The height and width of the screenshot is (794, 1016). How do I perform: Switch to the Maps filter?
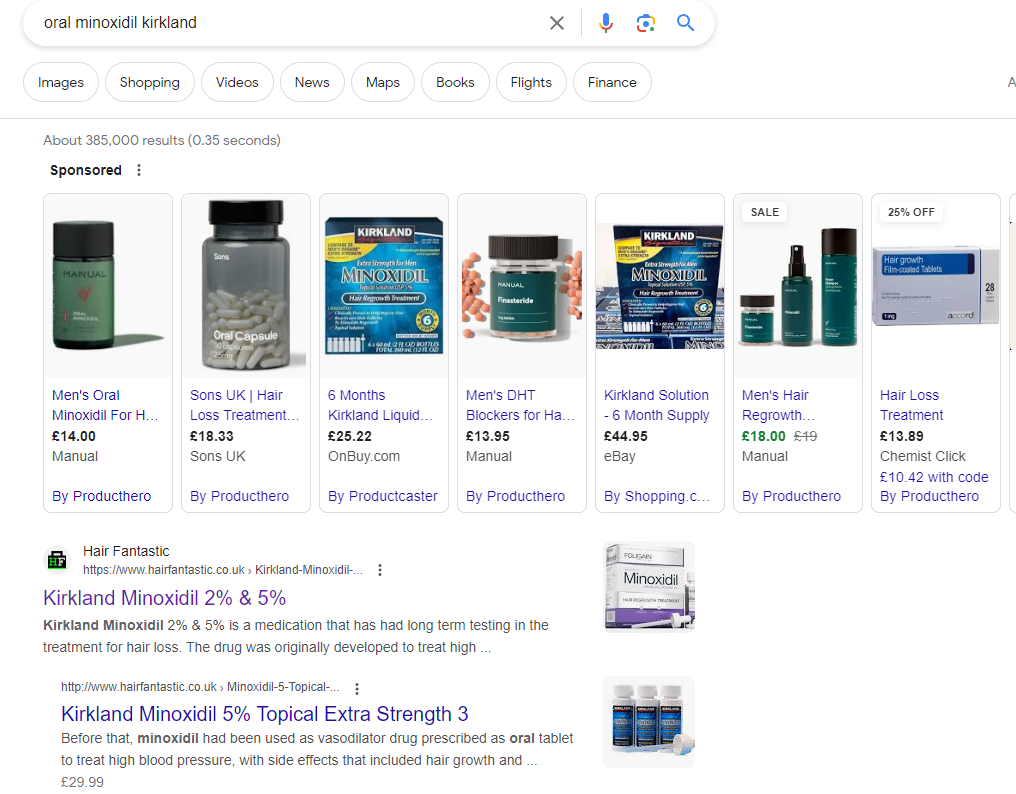[x=383, y=82]
